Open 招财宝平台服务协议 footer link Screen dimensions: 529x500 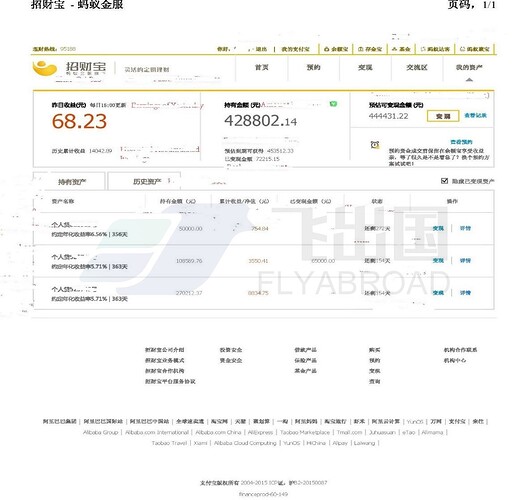pos(170,381)
